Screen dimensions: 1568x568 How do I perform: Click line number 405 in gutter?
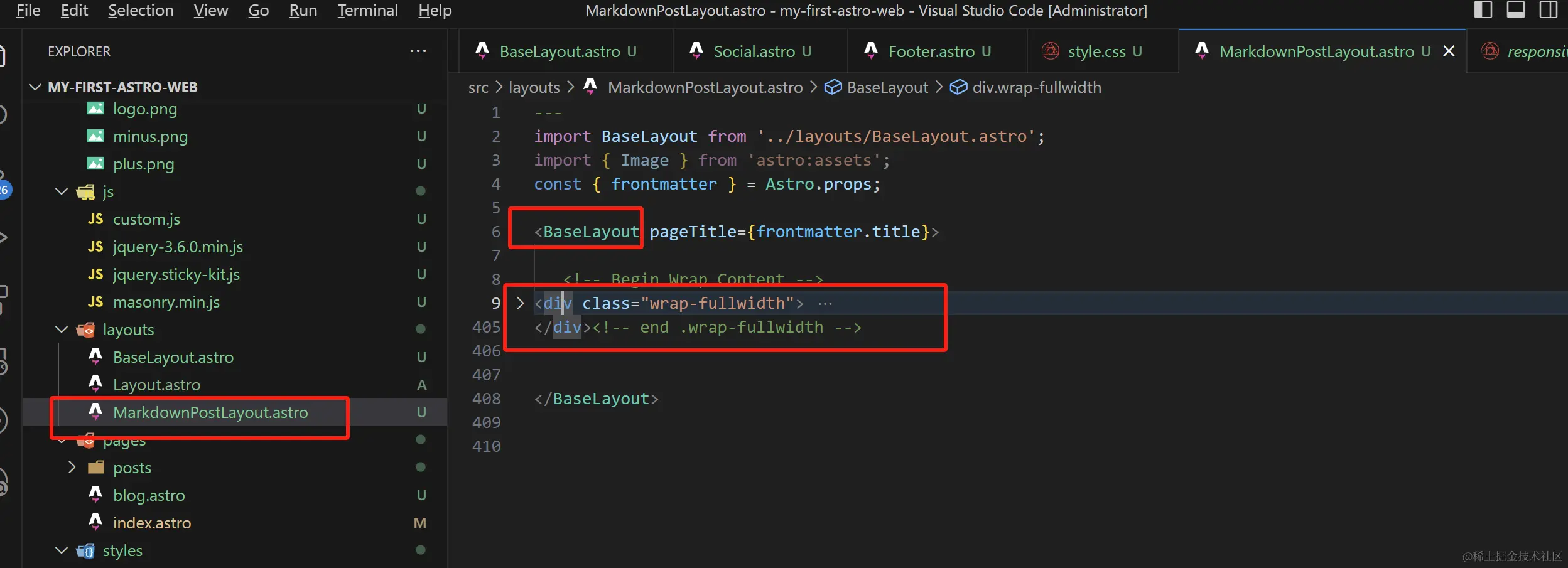coord(486,327)
